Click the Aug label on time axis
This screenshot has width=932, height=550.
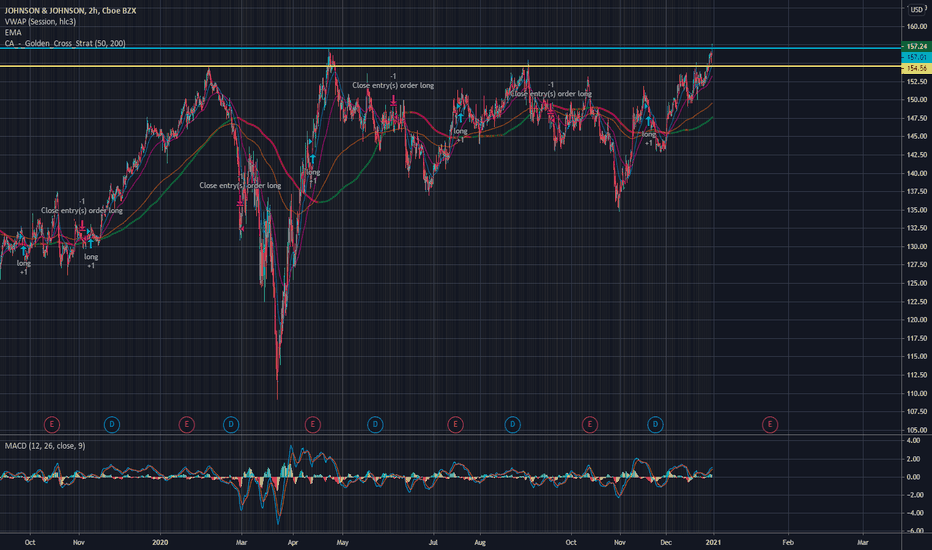480,542
